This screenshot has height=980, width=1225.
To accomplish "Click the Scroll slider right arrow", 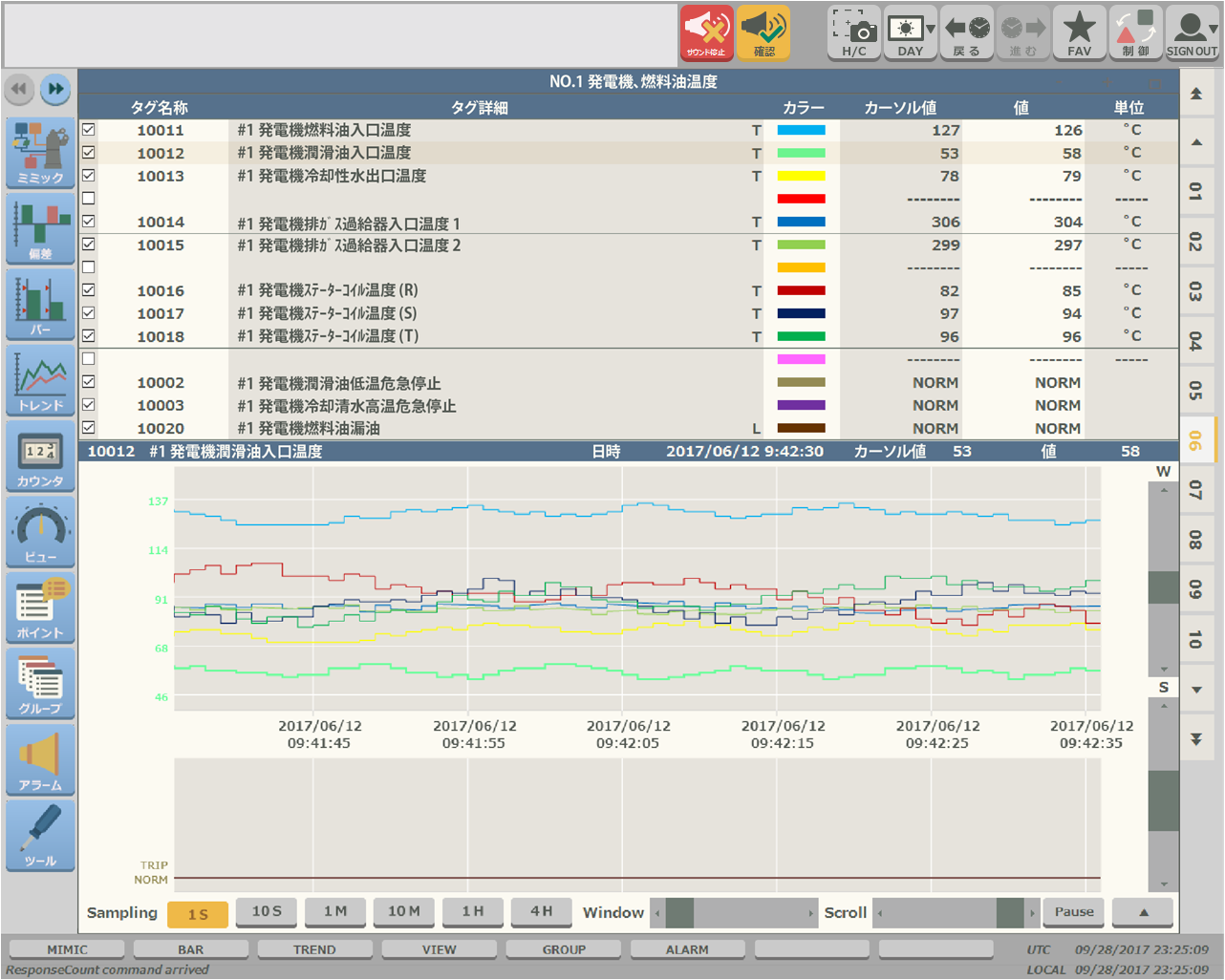I will click(1032, 913).
